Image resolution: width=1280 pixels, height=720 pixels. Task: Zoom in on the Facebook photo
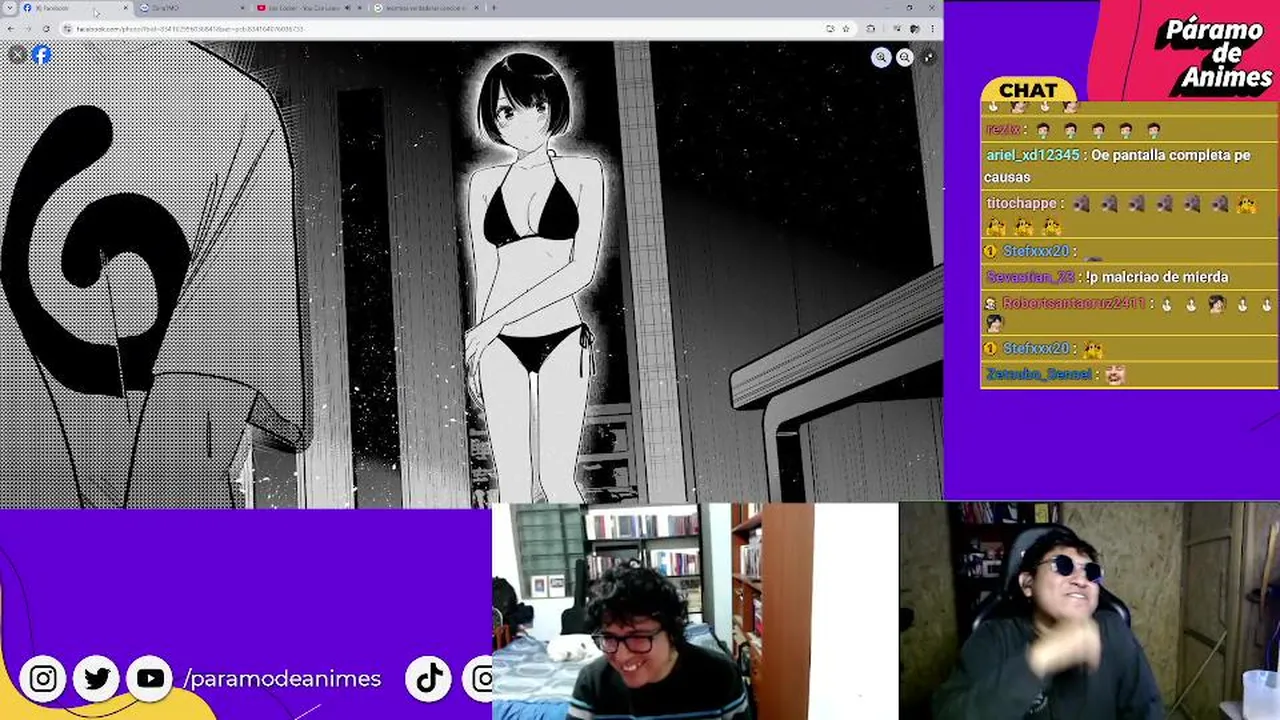[881, 57]
